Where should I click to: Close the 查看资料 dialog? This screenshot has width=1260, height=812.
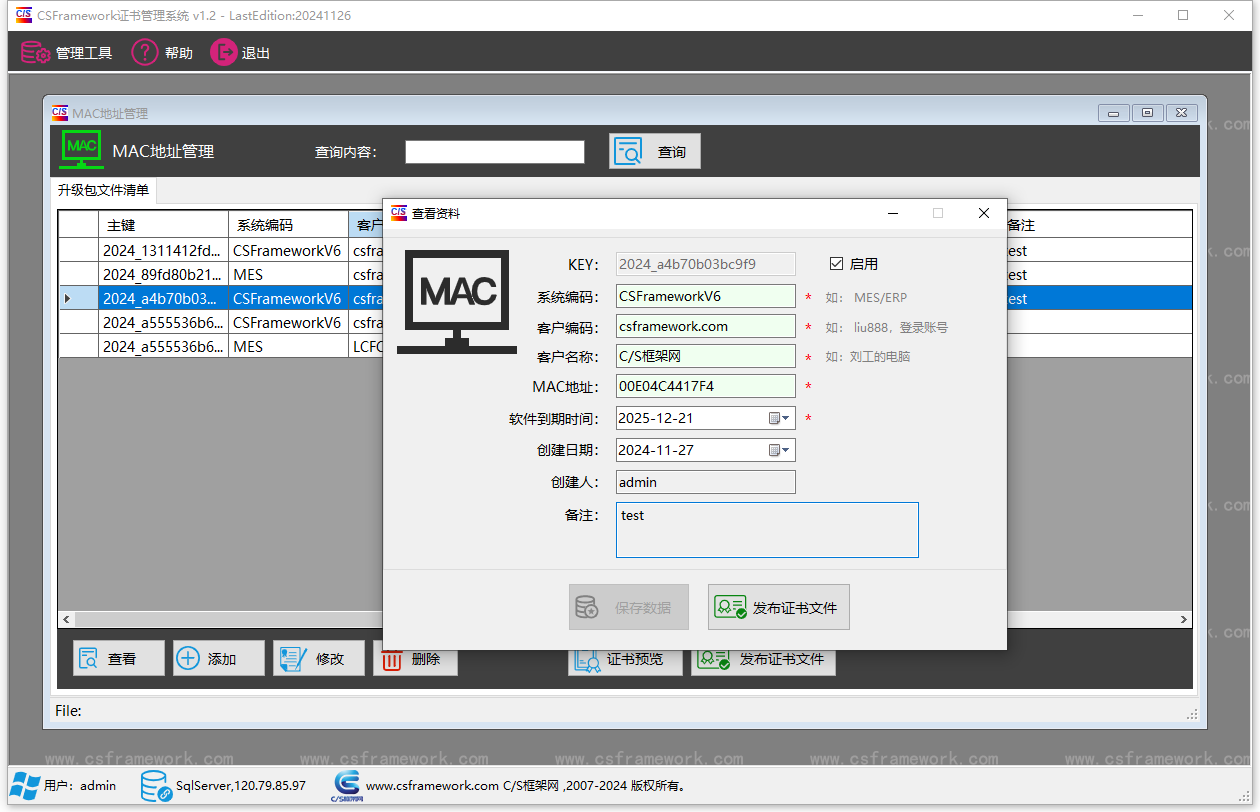984,213
